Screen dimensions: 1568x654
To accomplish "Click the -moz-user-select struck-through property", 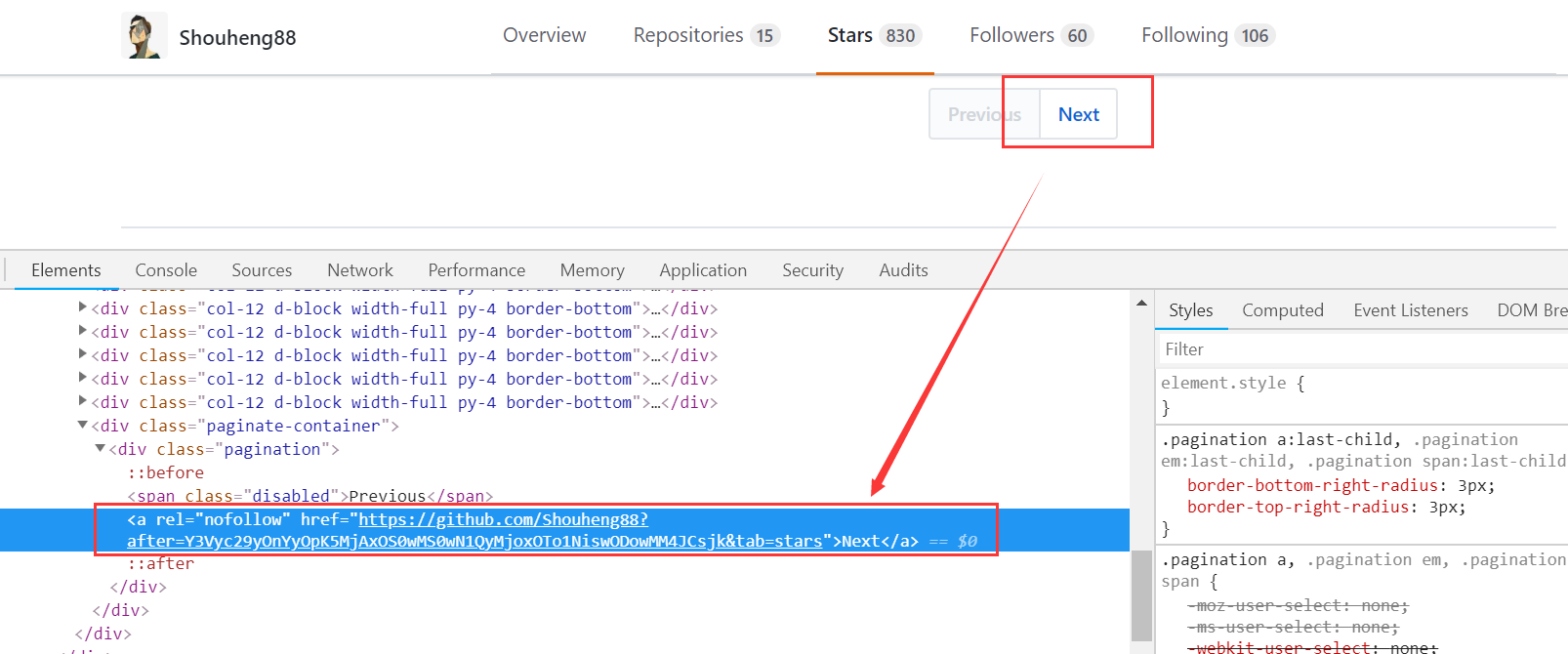I will point(1298,606).
